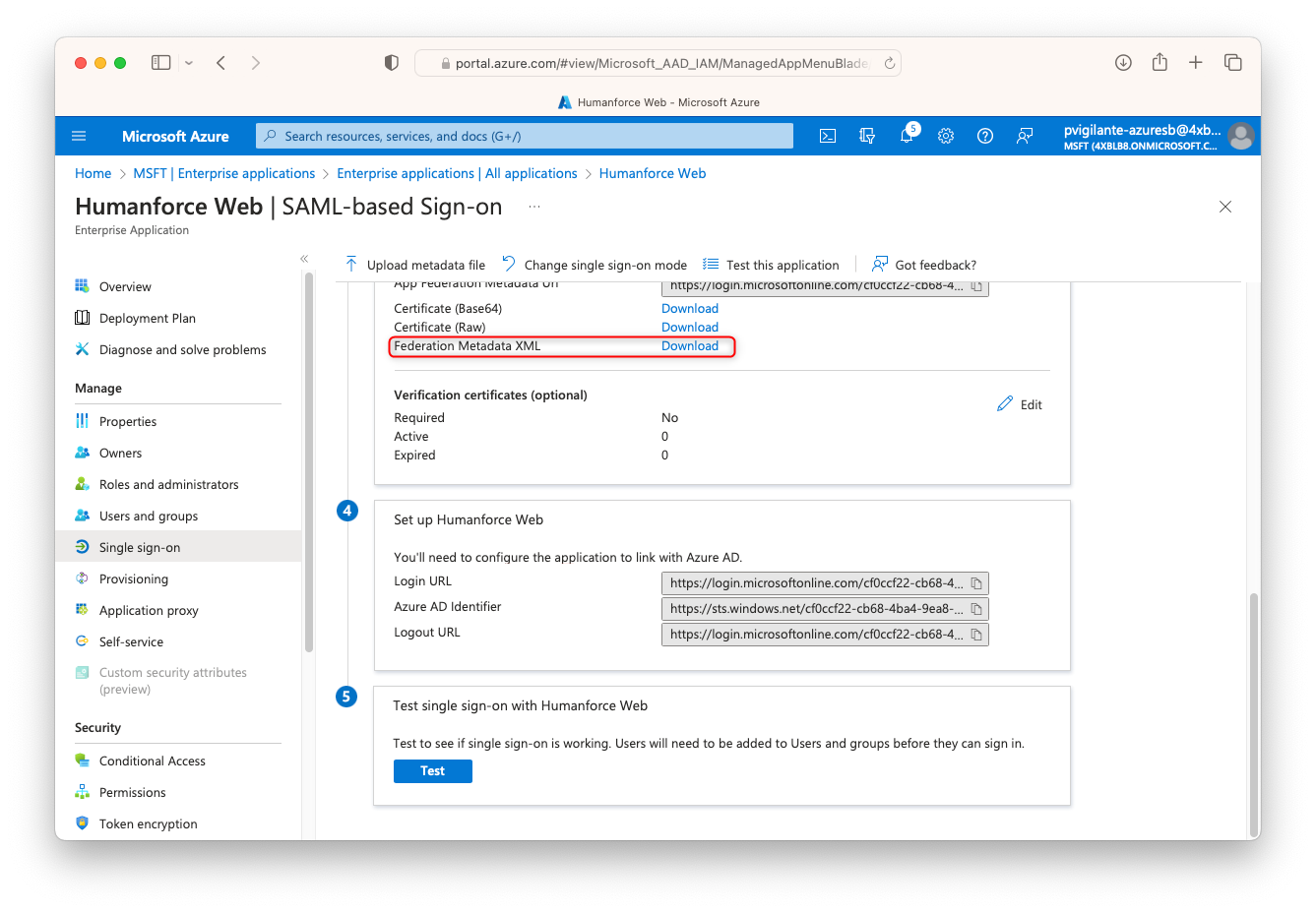Open the notifications bell
The height and width of the screenshot is (913, 1316).
(907, 136)
